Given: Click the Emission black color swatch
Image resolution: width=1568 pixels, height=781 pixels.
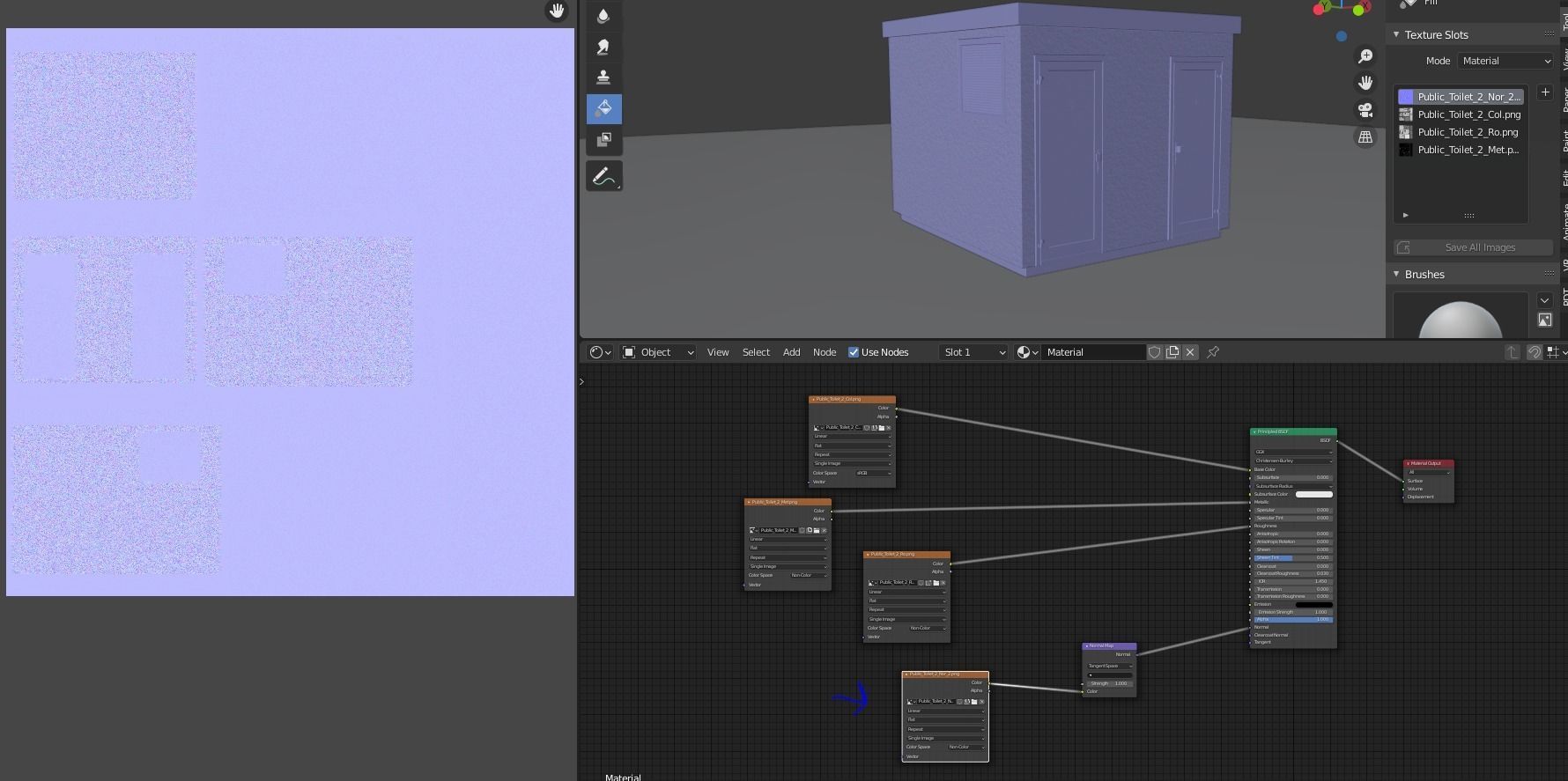Looking at the screenshot, I should [x=1313, y=604].
